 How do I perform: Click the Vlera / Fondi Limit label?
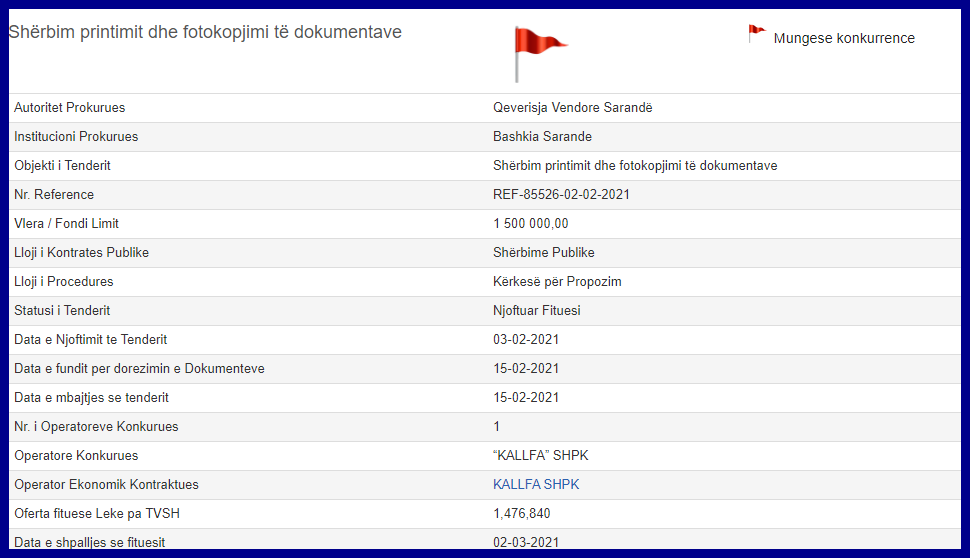tap(66, 224)
